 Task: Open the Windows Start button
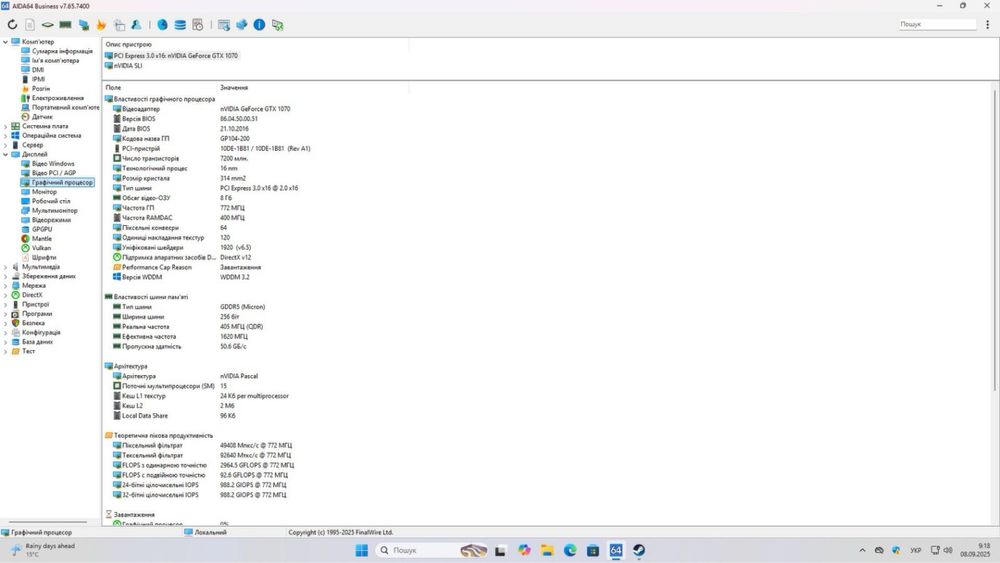tap(362, 550)
